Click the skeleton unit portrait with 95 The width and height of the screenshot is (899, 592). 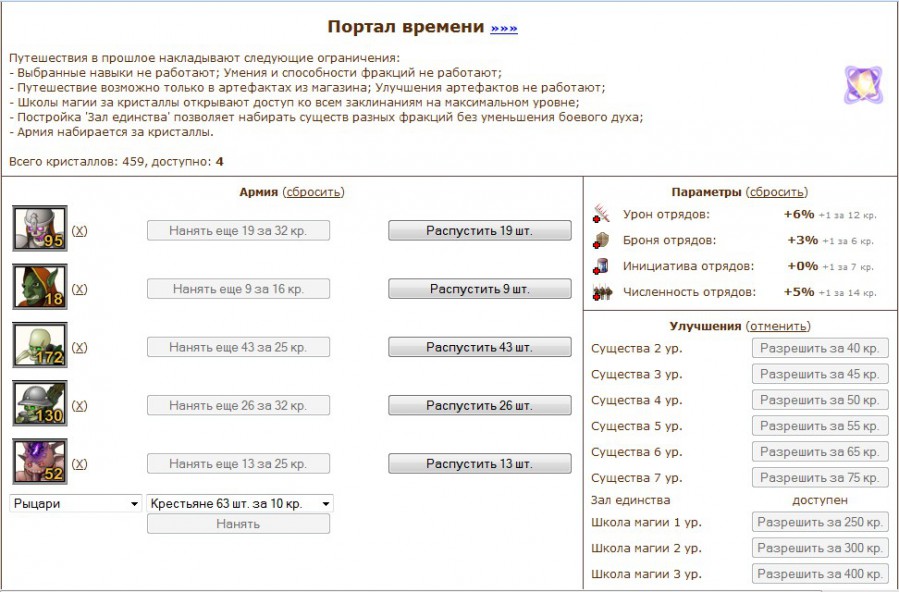(x=40, y=228)
